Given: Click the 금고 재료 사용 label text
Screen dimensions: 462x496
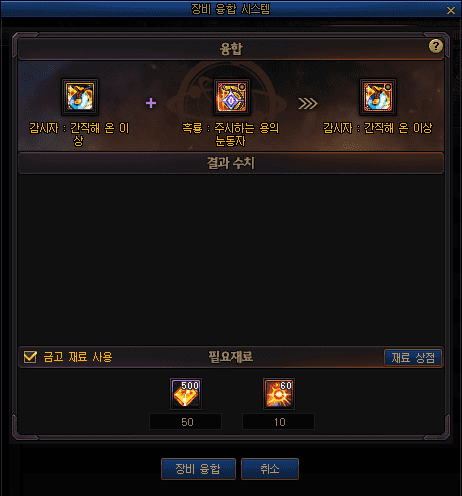Looking at the screenshot, I should click(x=78, y=357).
